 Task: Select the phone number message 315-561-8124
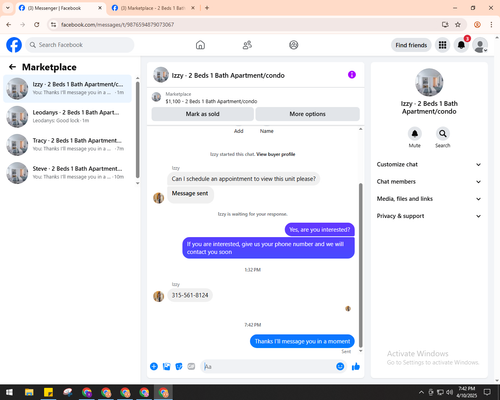click(x=190, y=295)
